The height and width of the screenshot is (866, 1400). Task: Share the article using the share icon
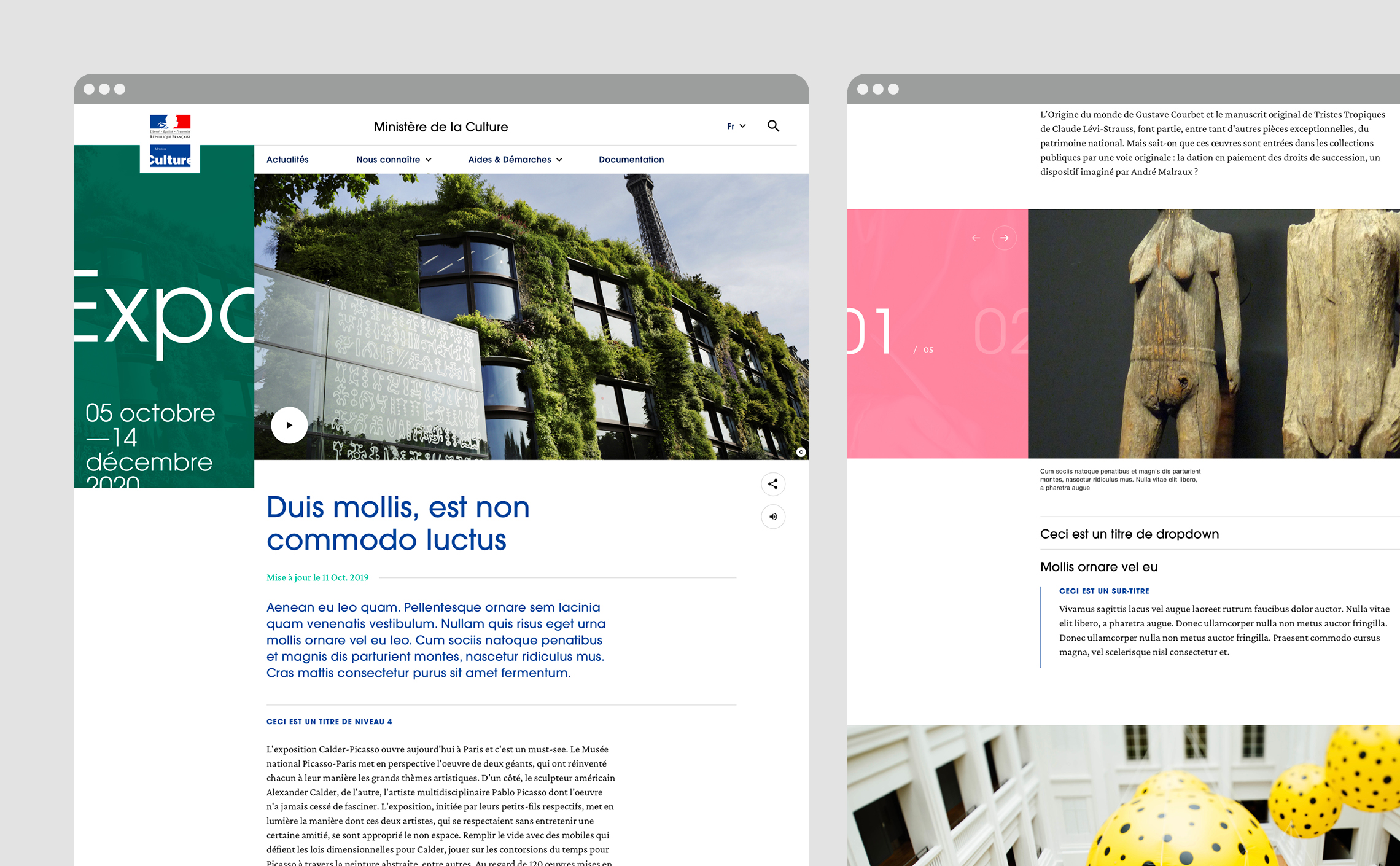(x=773, y=484)
